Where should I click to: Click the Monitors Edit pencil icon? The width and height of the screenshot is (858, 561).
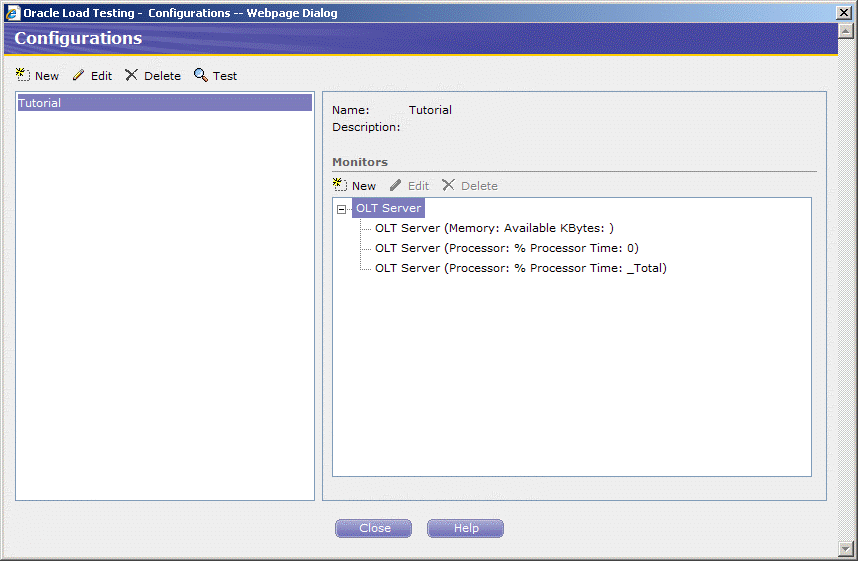coord(396,185)
